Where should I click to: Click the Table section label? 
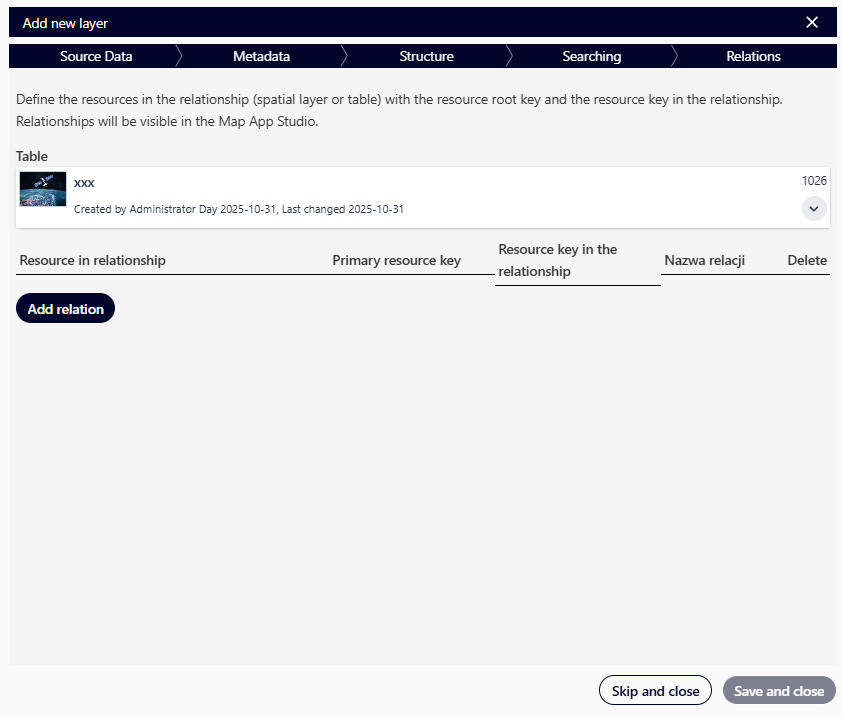[x=31, y=156]
